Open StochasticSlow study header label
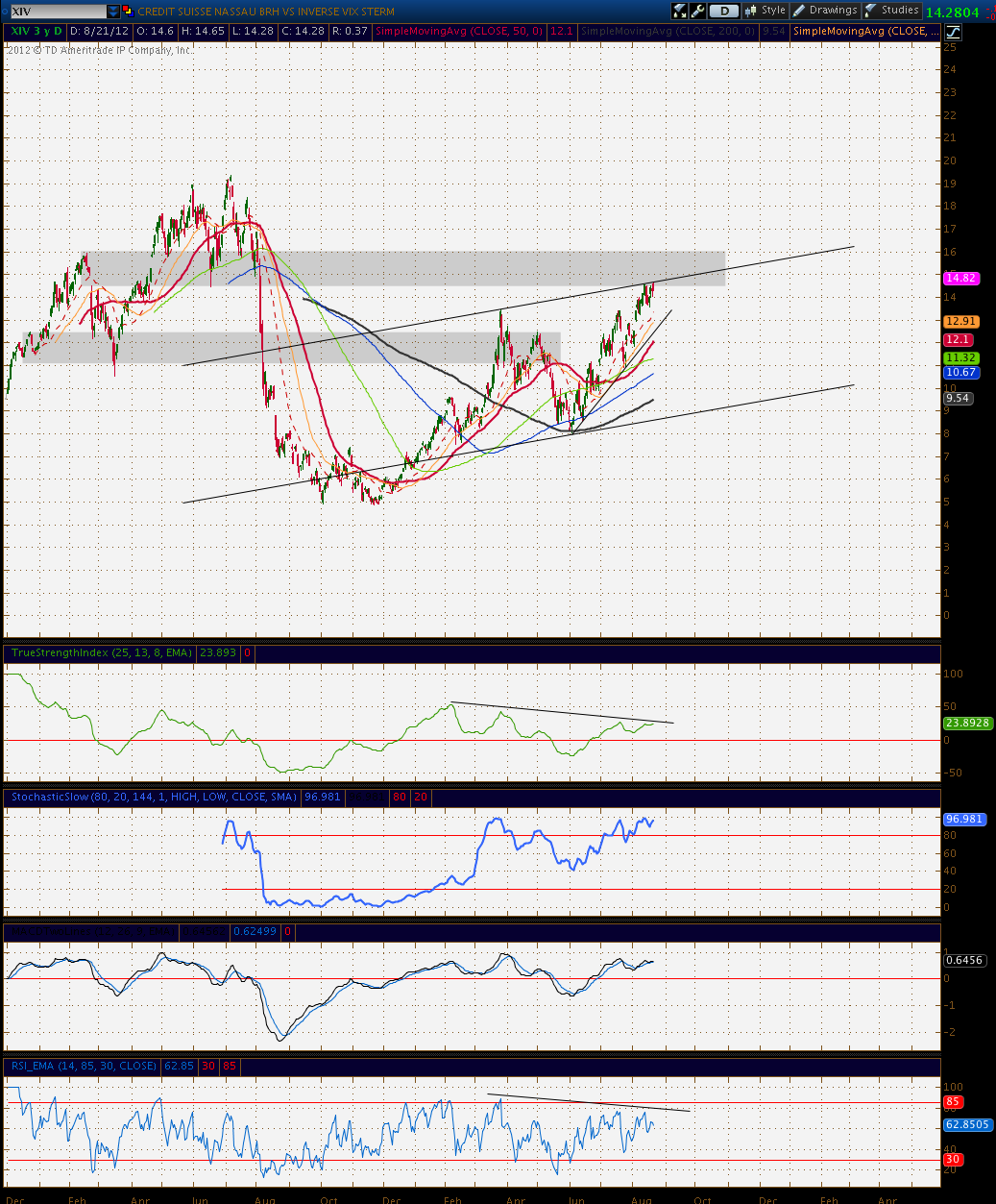The image size is (996, 1204). [154, 797]
